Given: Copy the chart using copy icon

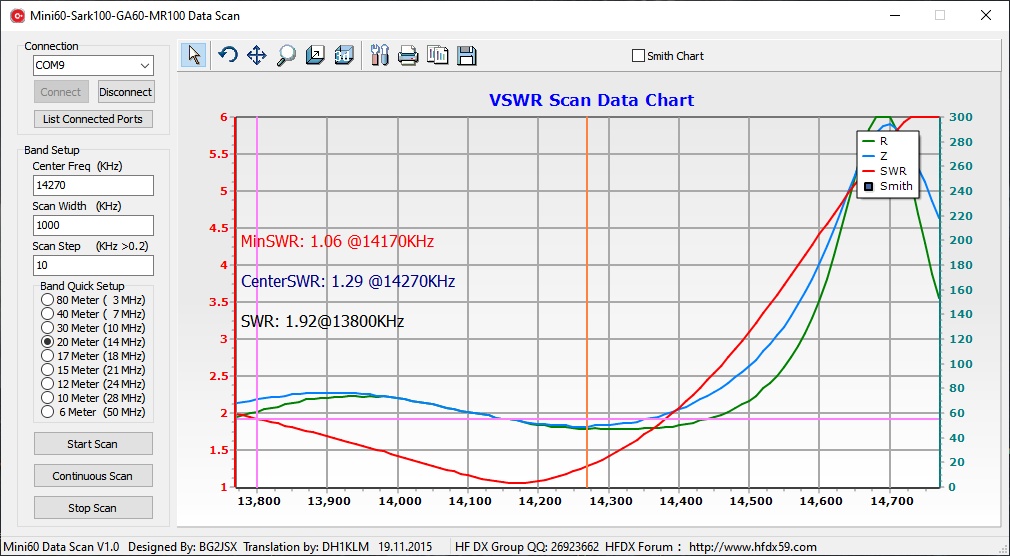Looking at the screenshot, I should click(x=437, y=55).
